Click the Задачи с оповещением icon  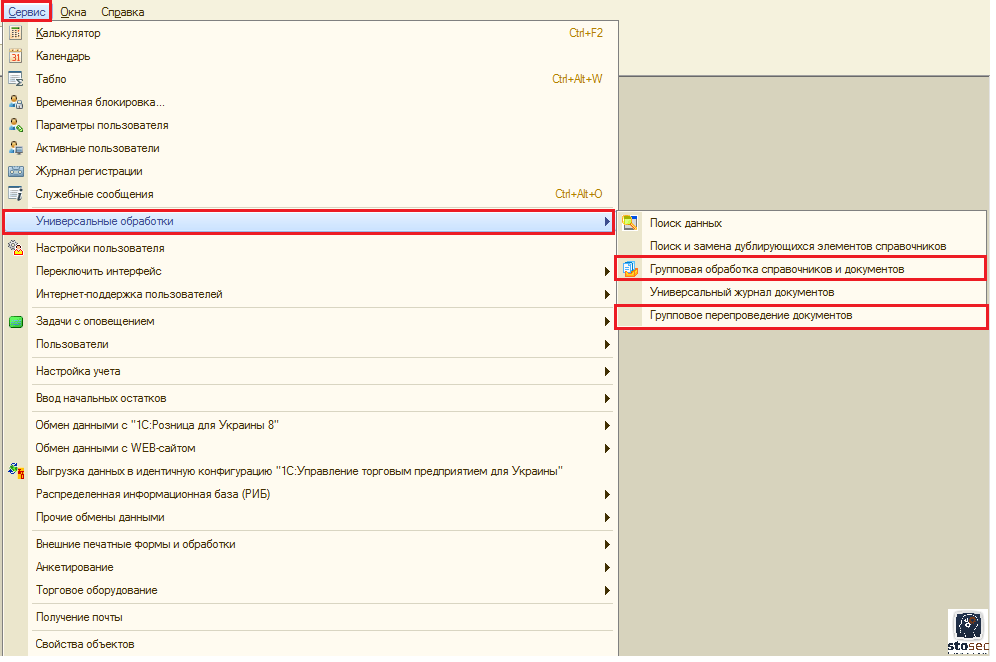(x=15, y=322)
